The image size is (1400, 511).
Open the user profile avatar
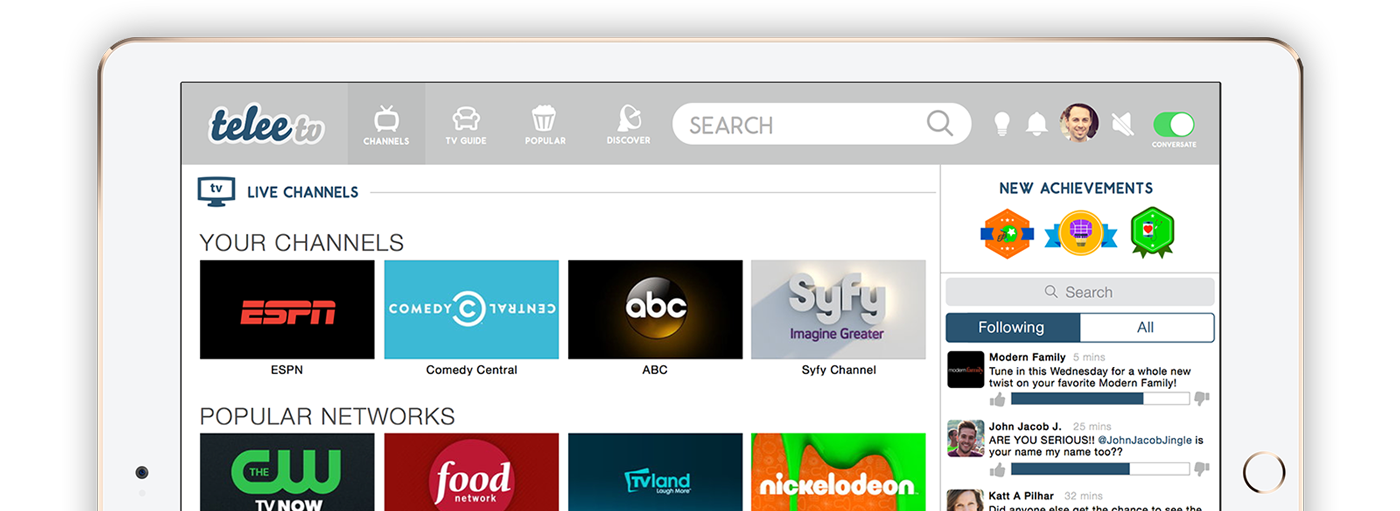click(x=1079, y=123)
